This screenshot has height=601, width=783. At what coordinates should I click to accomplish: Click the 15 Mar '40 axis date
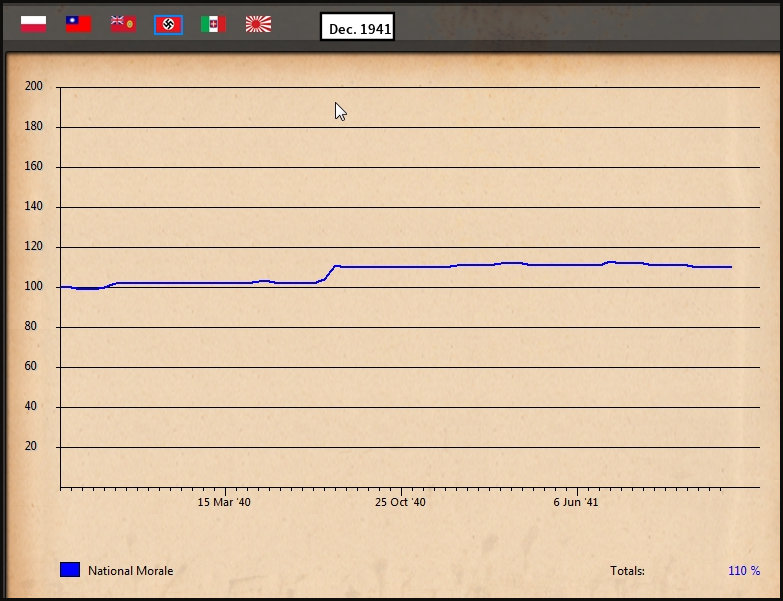(224, 502)
